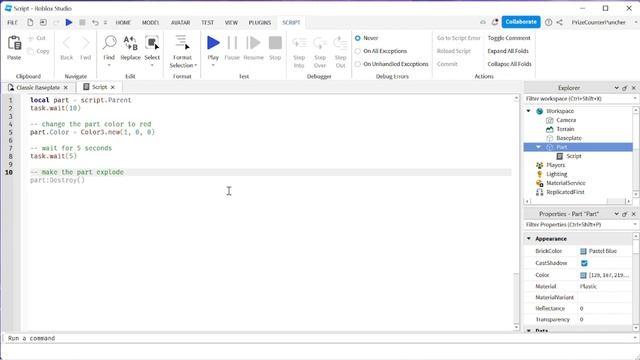Image resolution: width=640 pixels, height=360 pixels.
Task: Switch to the VIEW ribbon tab
Action: pyautogui.click(x=231, y=22)
